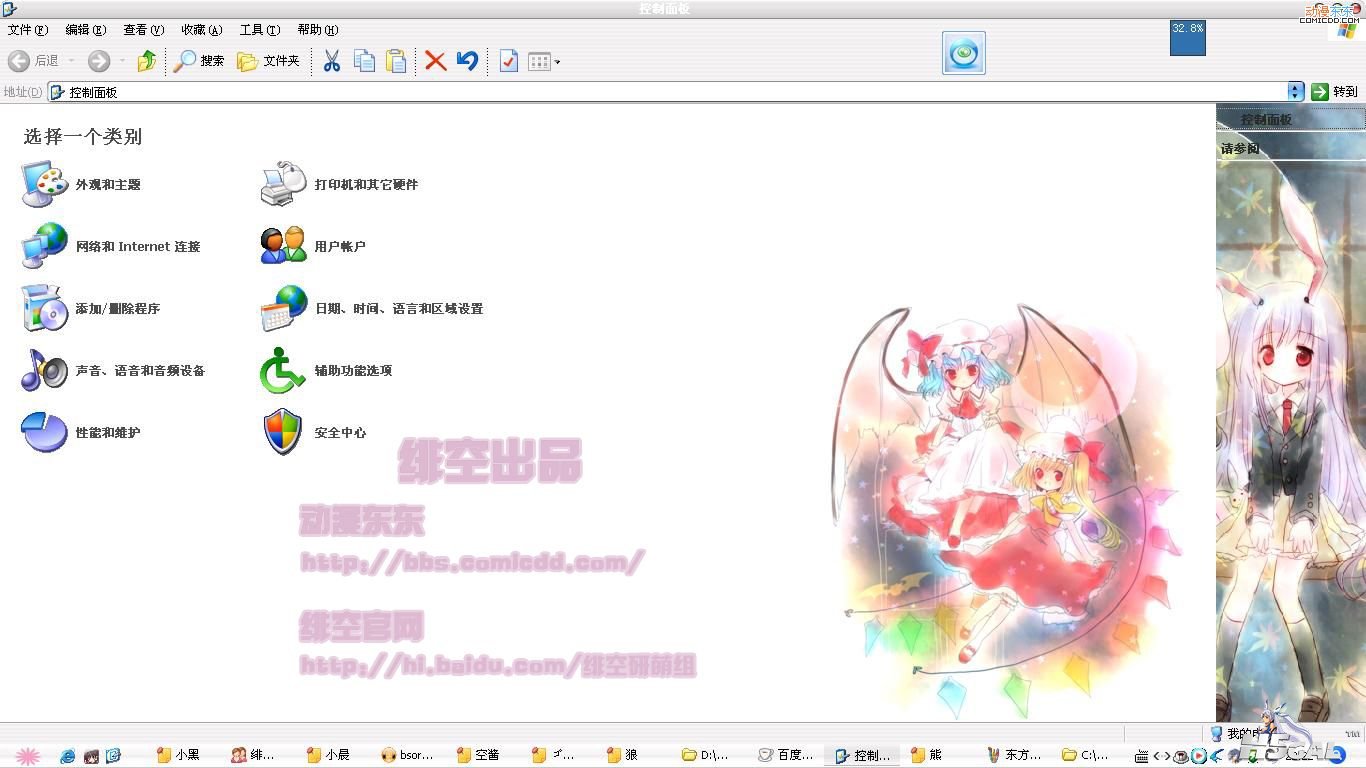Switch to 东方 taskbar window

tap(1015, 756)
